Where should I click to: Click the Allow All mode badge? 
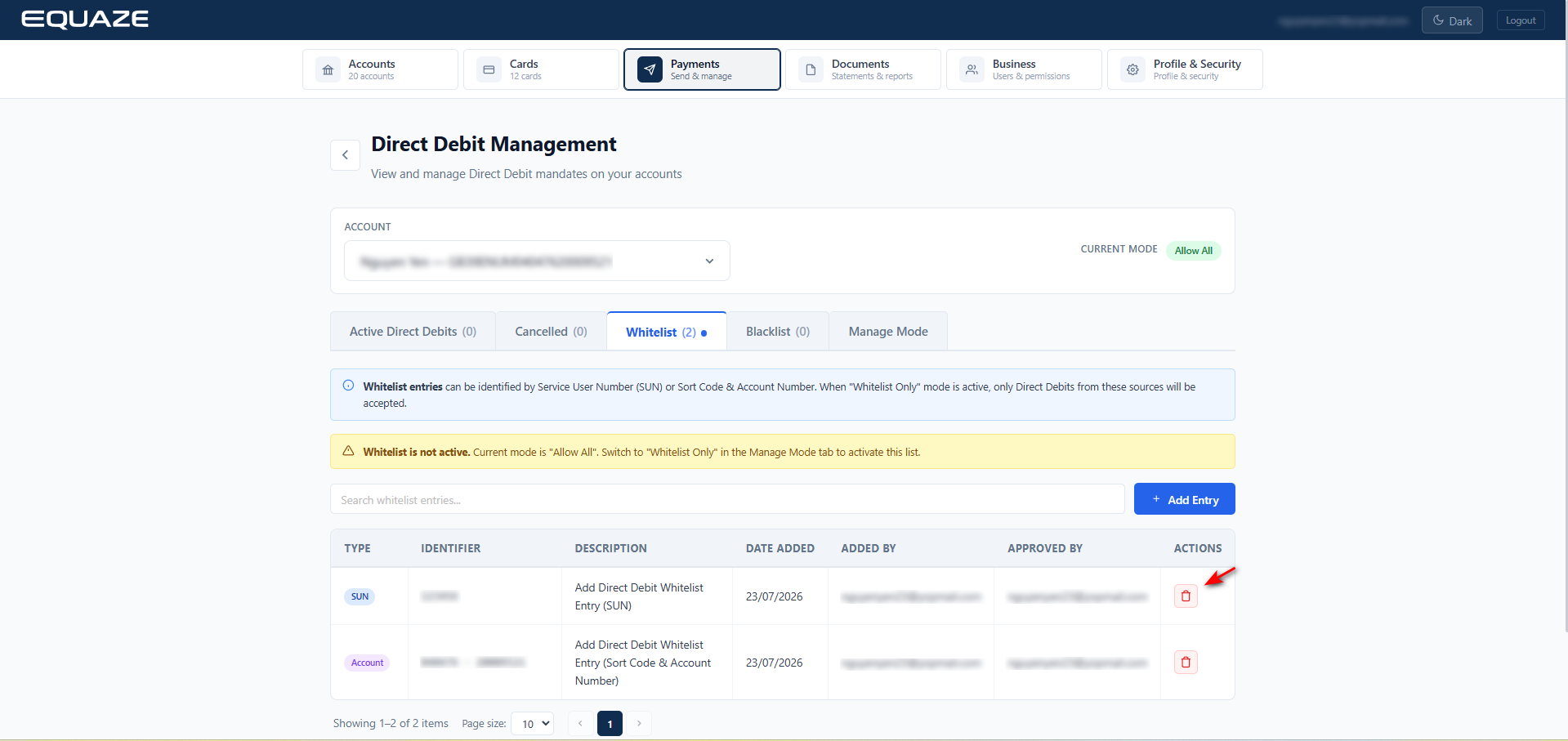click(x=1193, y=251)
